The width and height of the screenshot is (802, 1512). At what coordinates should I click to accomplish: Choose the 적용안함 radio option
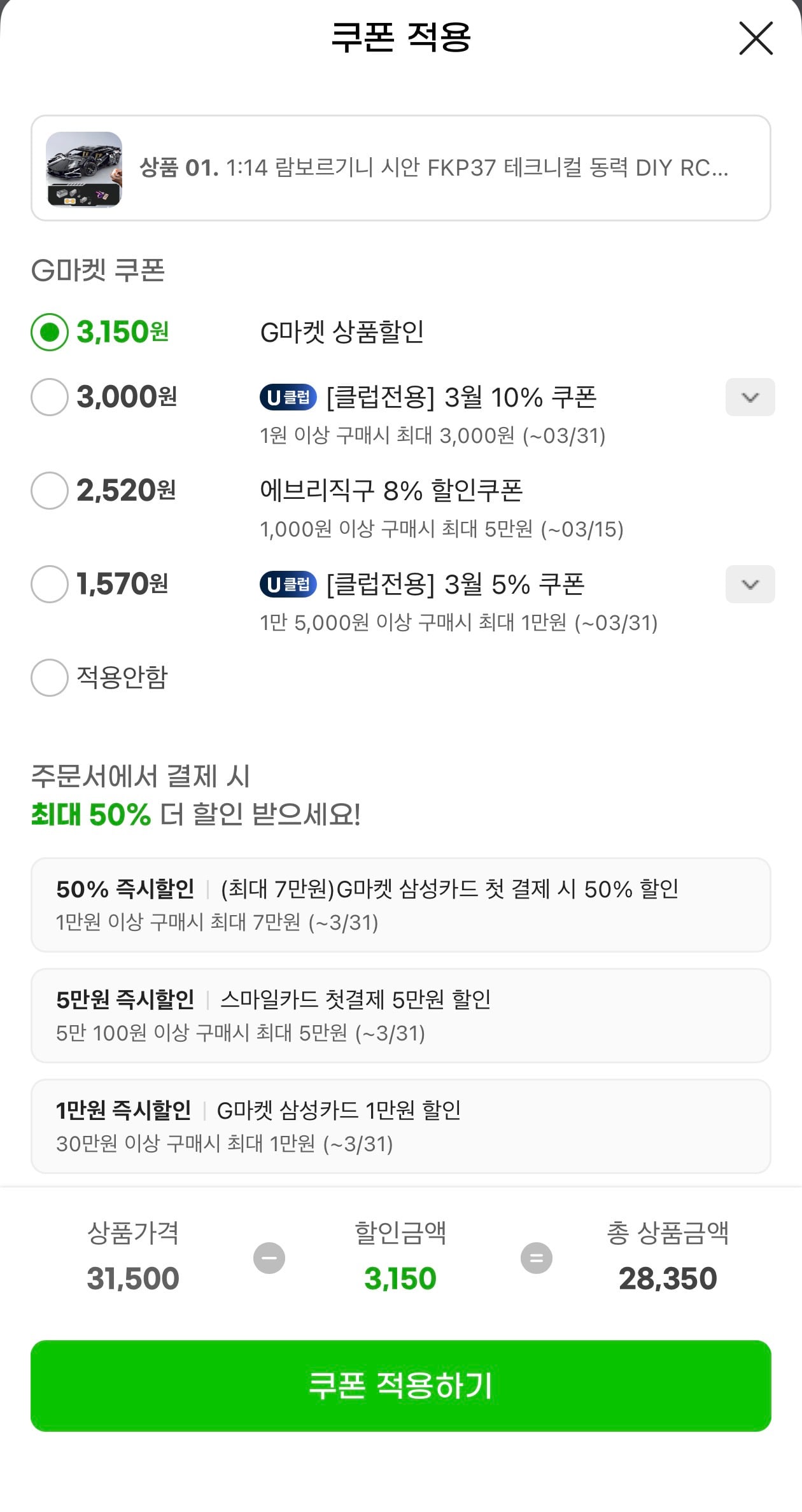point(50,678)
